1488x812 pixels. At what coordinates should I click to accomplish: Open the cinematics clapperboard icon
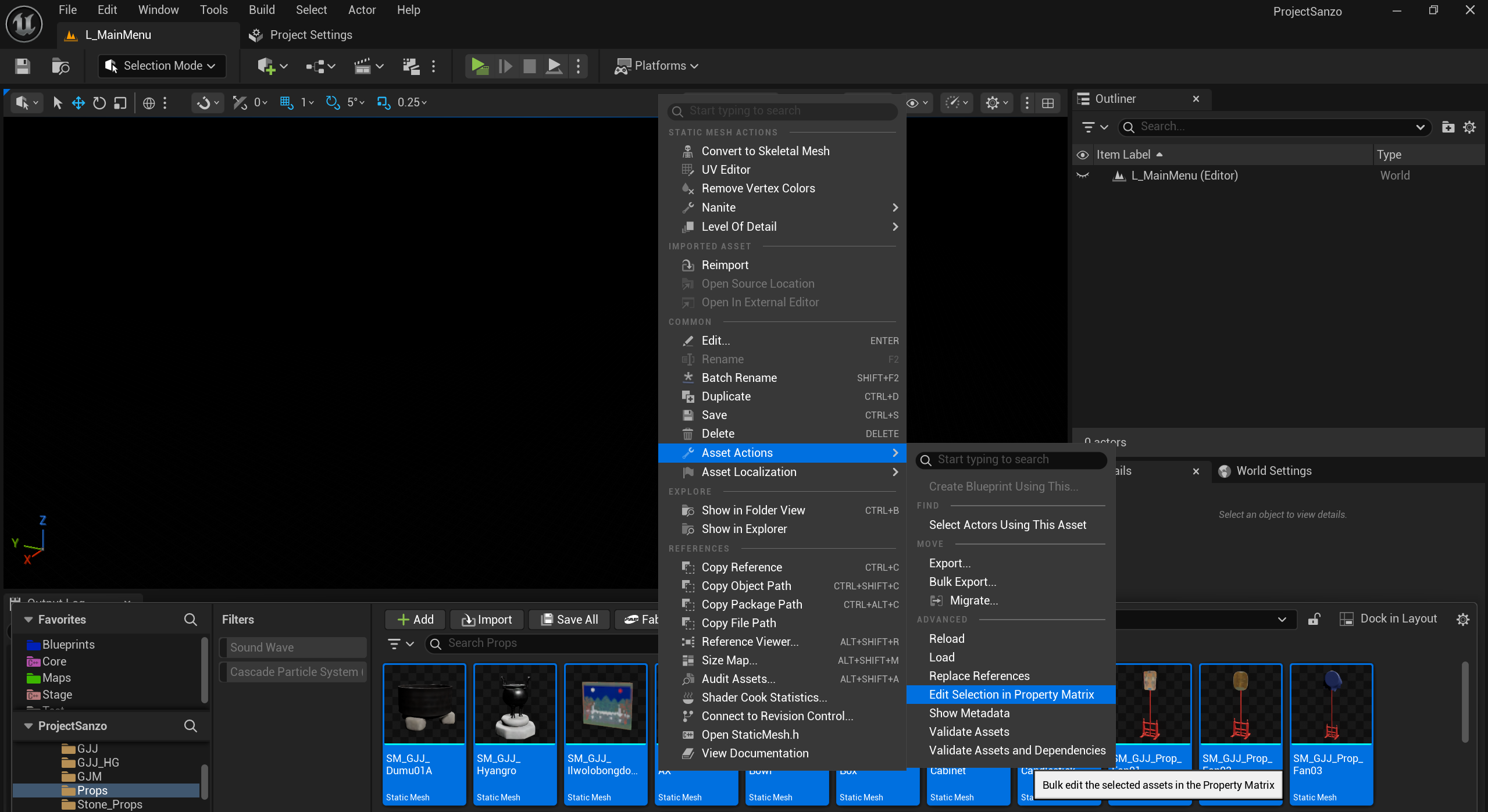tap(362, 66)
